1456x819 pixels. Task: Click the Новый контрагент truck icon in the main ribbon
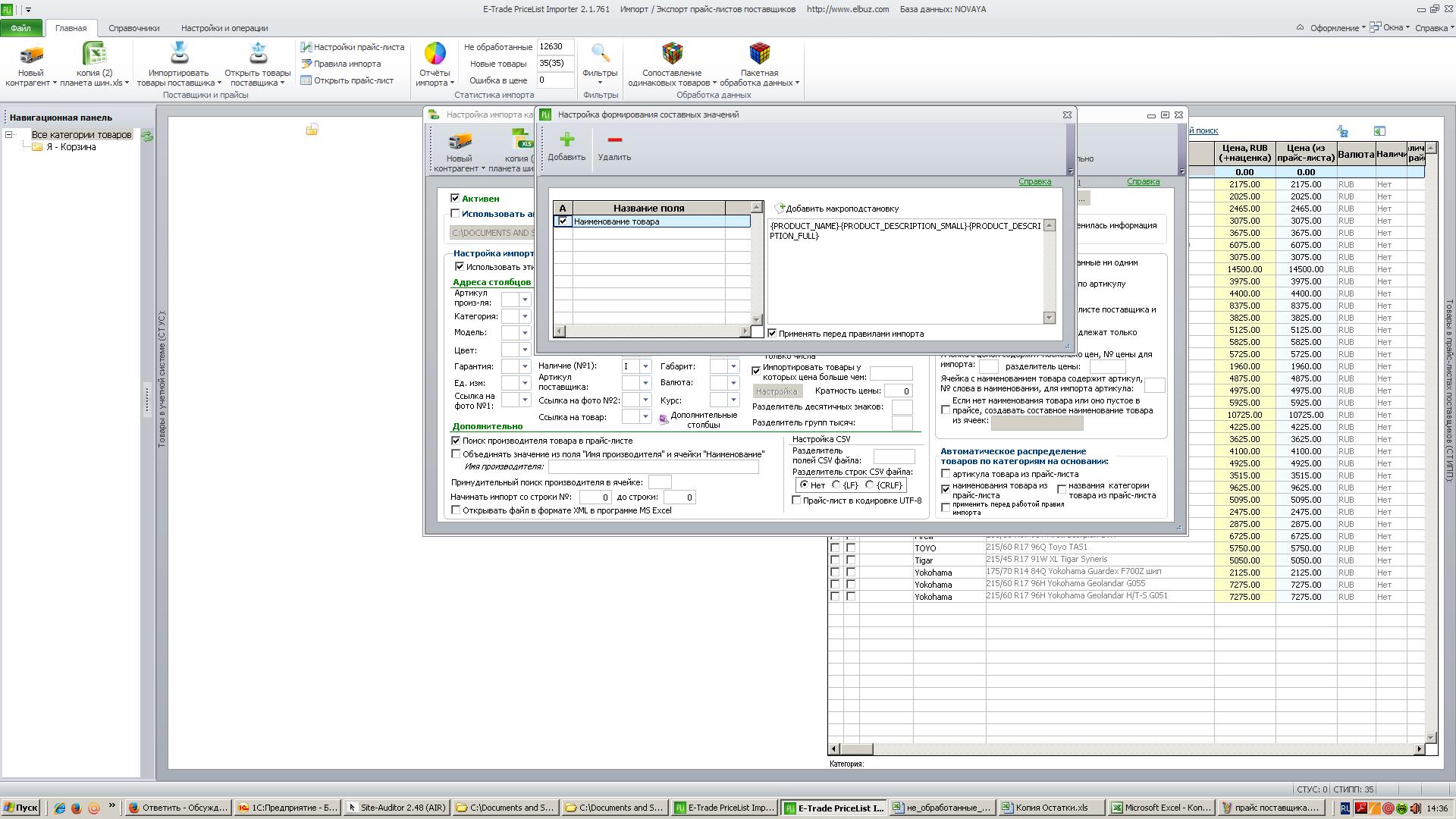pos(31,55)
